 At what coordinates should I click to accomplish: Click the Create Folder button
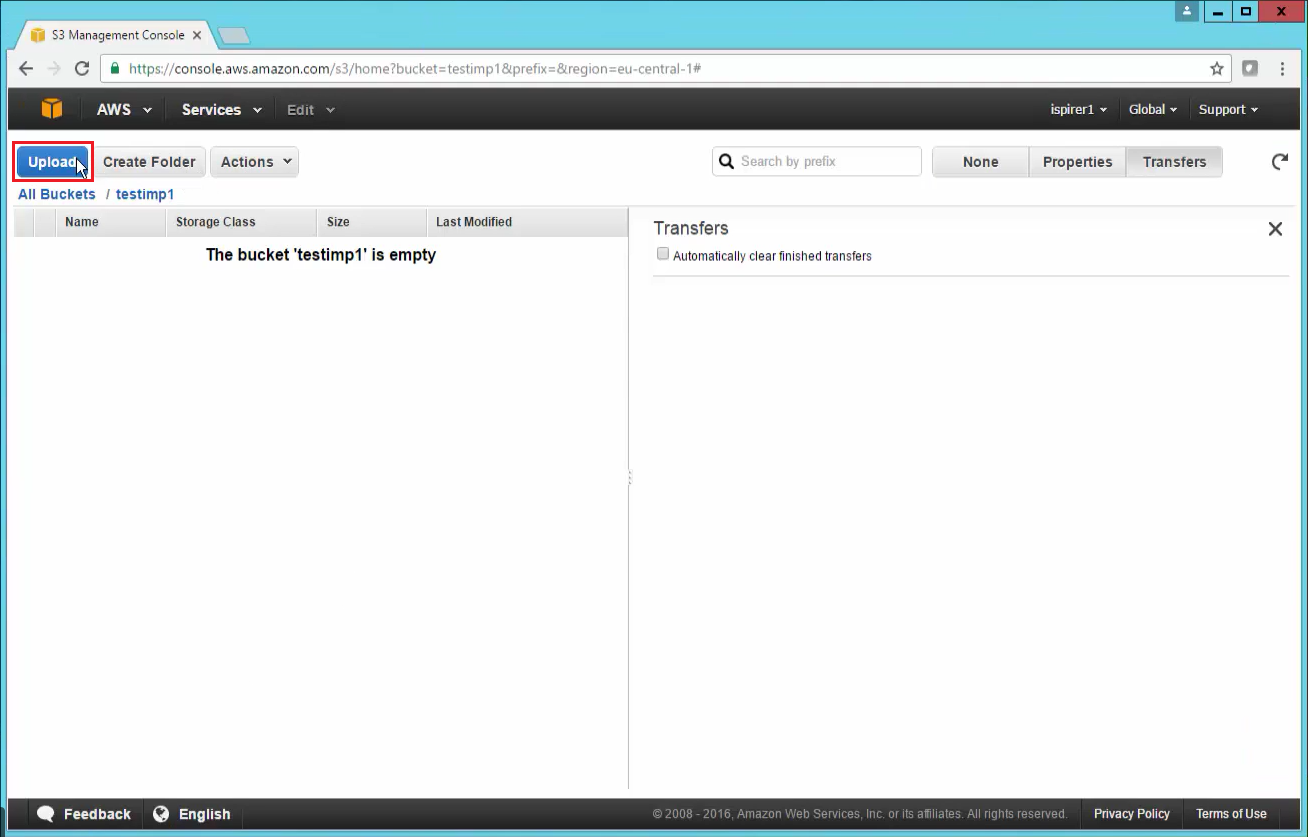pyautogui.click(x=149, y=162)
